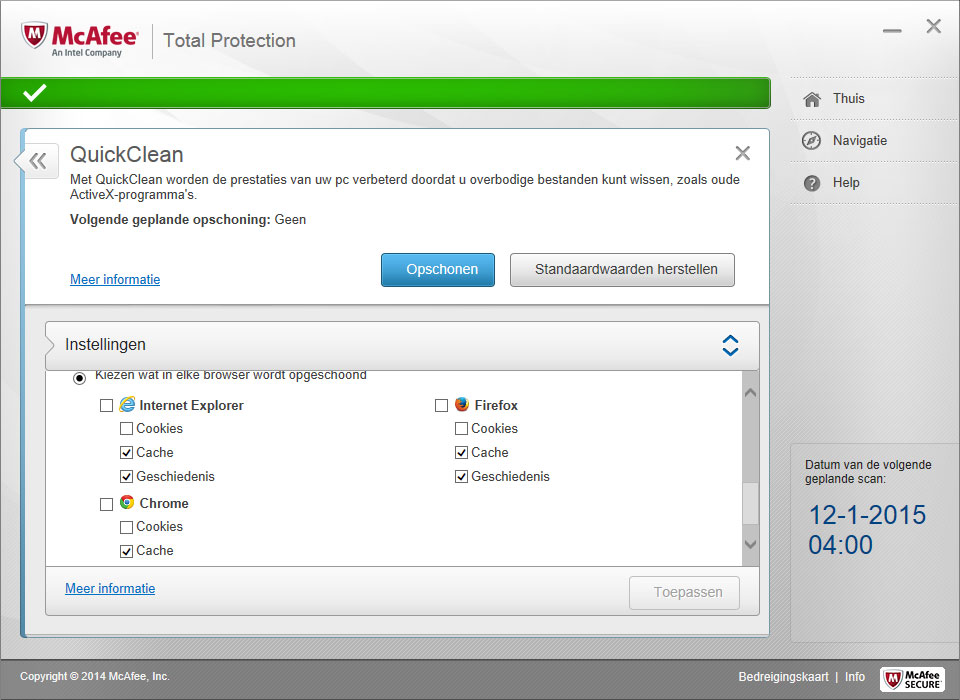Viewport: 960px width, 700px height.
Task: Close the QuickClean panel
Action: coord(743,153)
